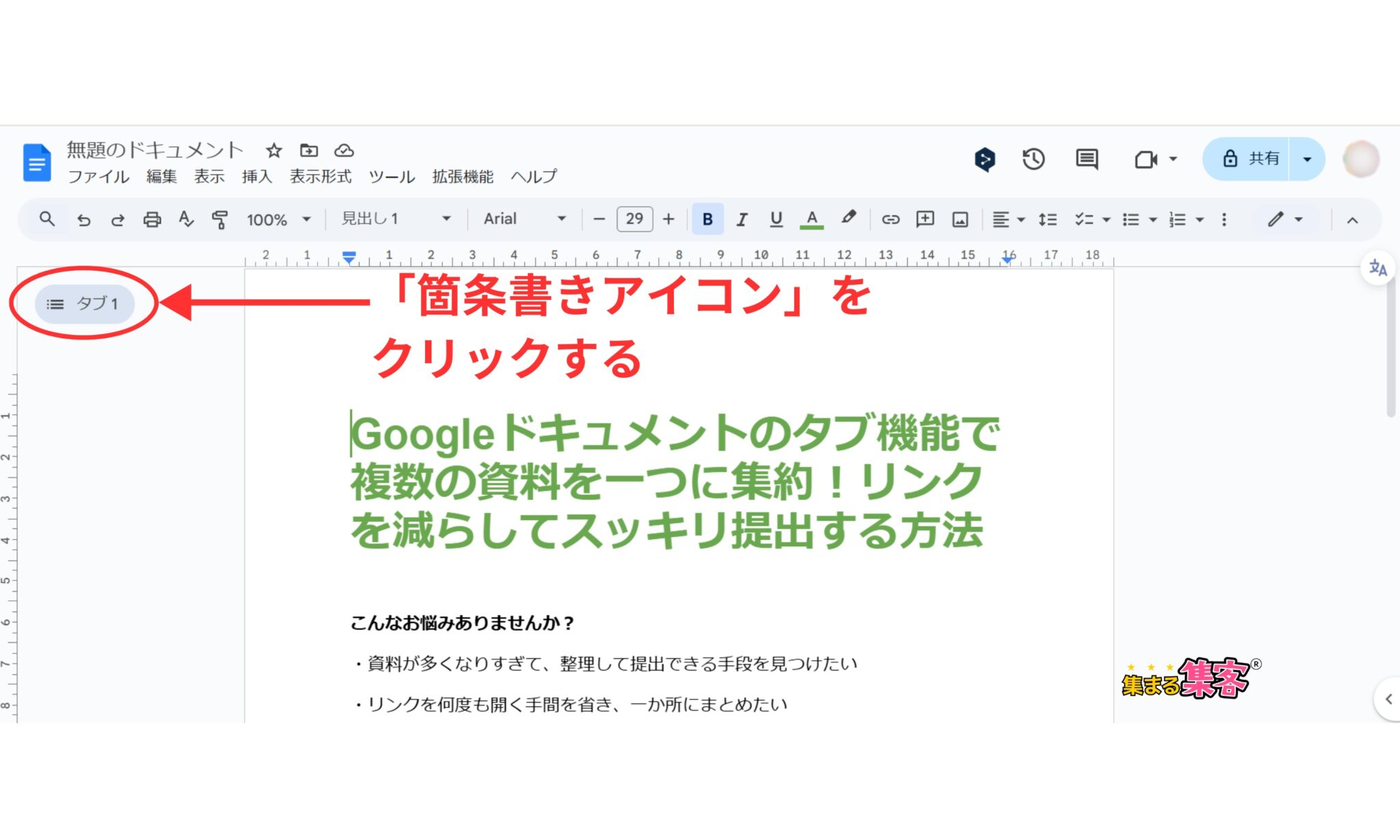Open the text color picker
This screenshot has width=1400, height=840.
tap(811, 219)
